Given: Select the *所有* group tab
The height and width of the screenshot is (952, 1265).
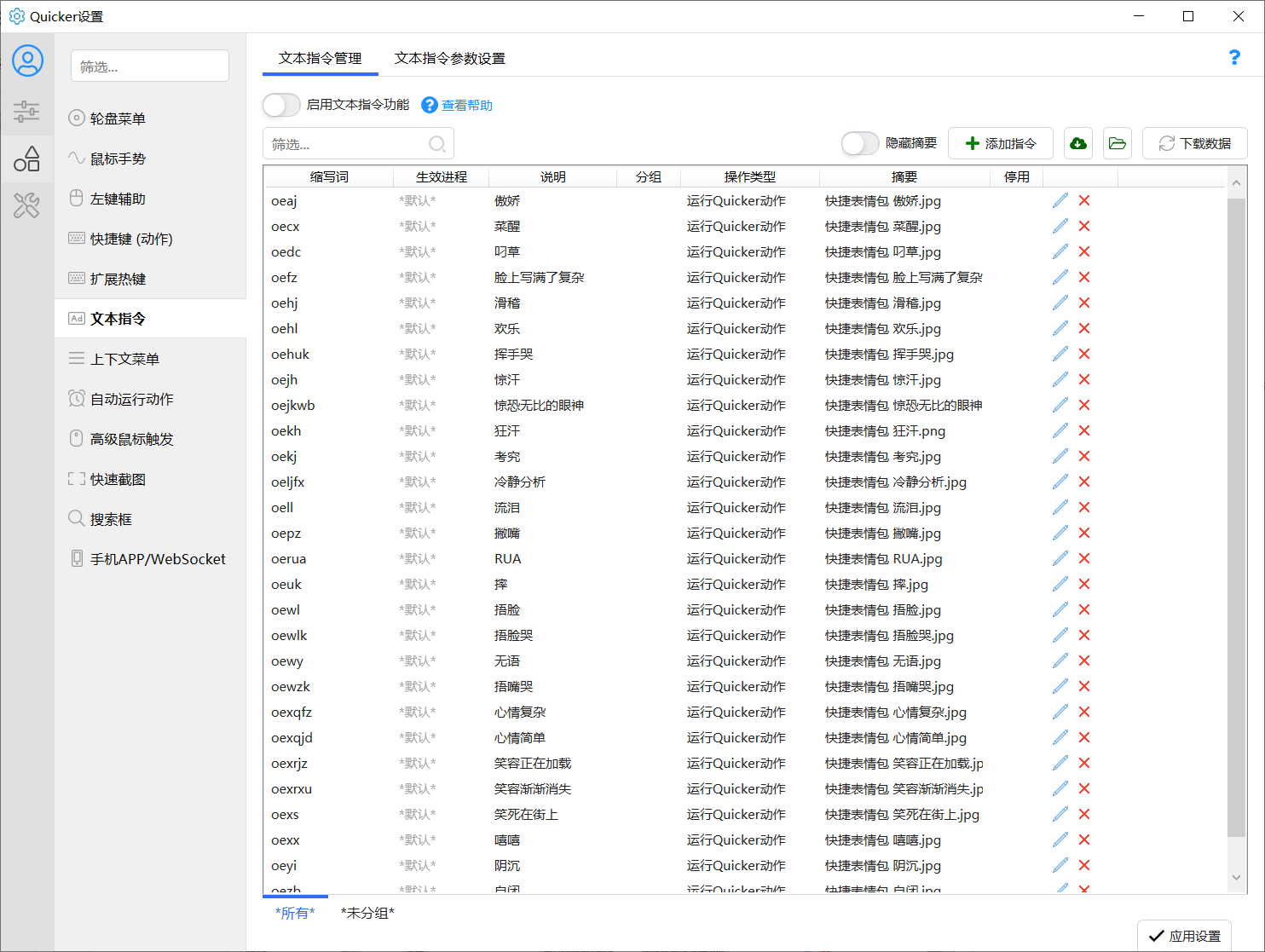Looking at the screenshot, I should point(295,913).
